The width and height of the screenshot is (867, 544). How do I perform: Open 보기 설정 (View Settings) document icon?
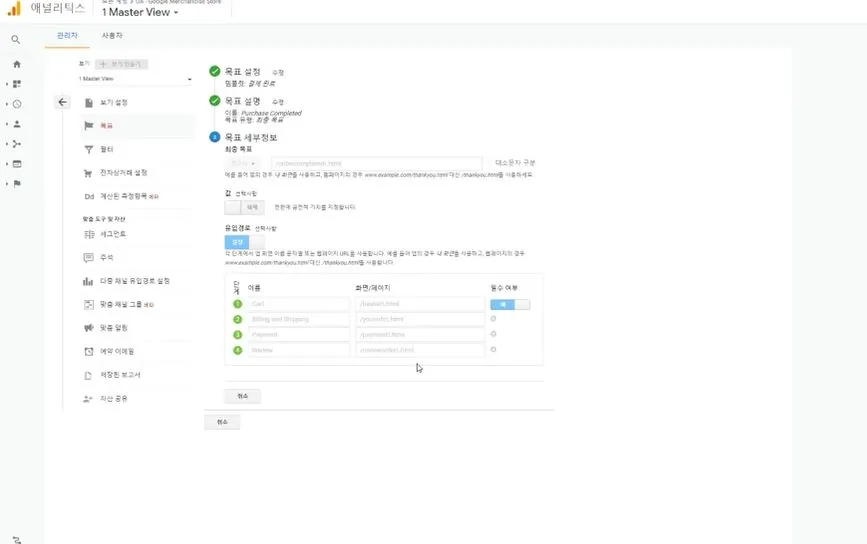(x=88, y=103)
